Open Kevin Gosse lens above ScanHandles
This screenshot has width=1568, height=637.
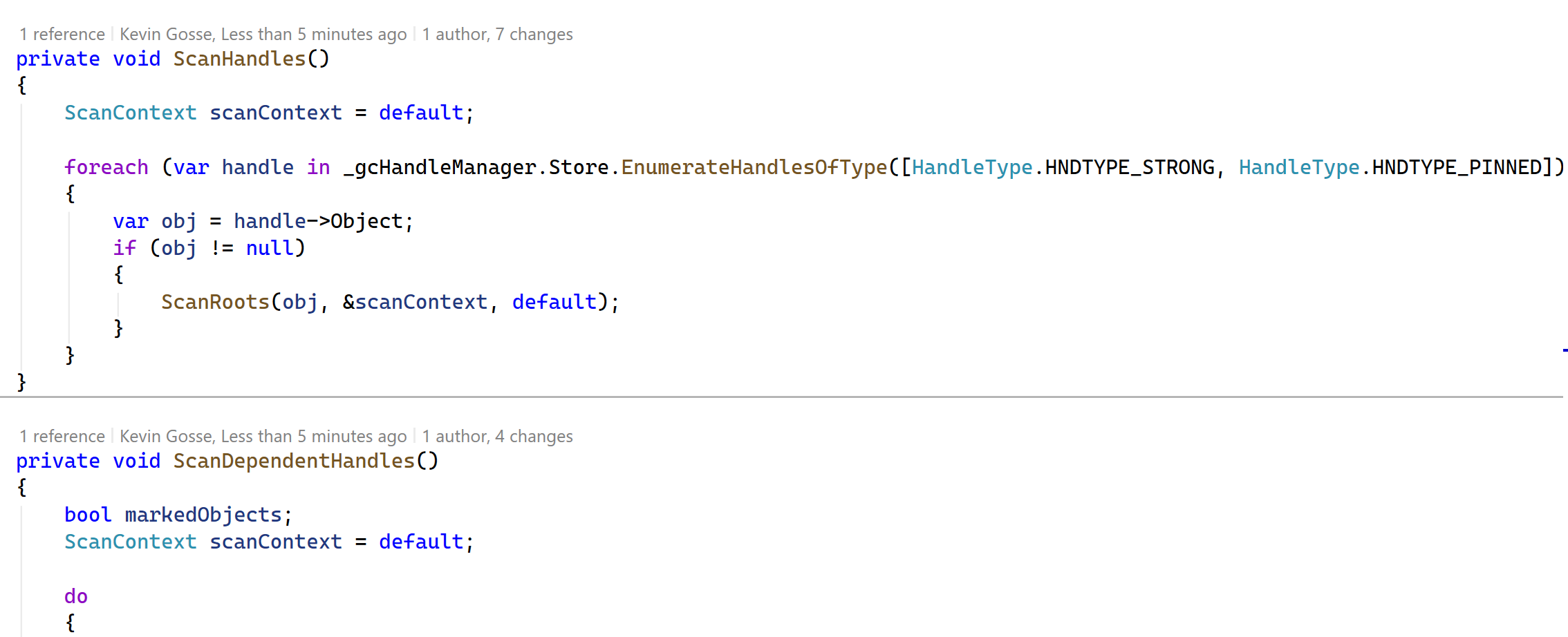[x=263, y=35]
